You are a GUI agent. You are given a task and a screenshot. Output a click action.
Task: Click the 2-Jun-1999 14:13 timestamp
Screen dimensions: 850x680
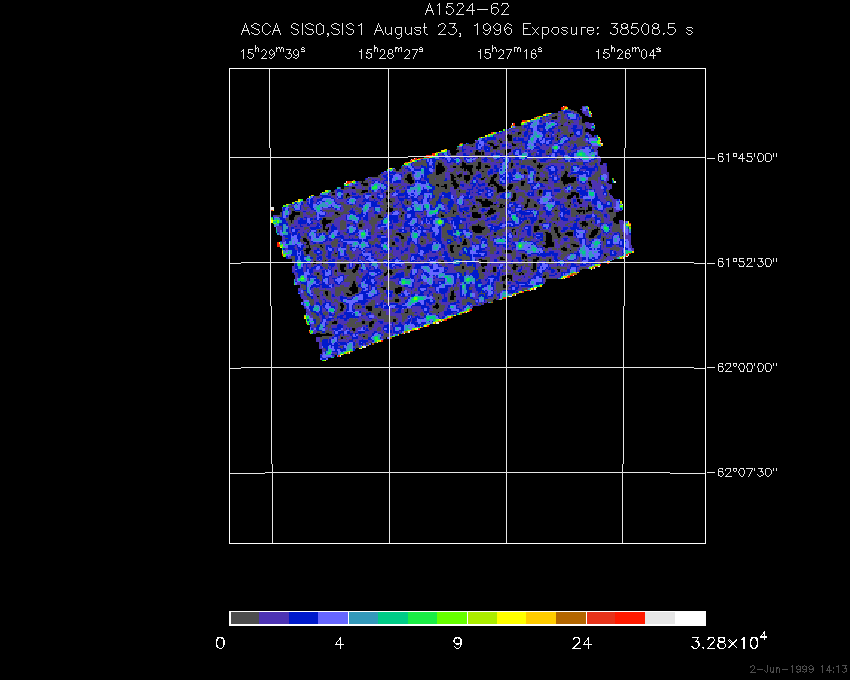coord(799,669)
